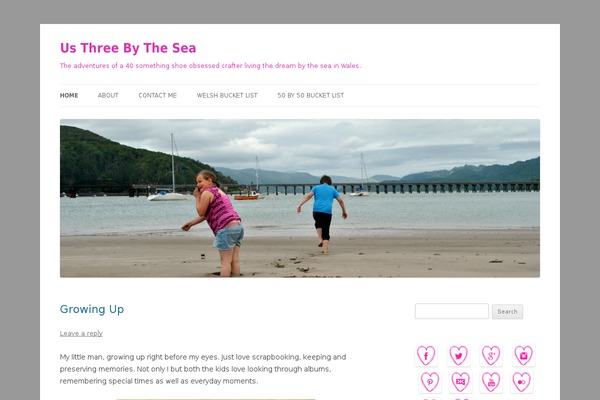Go to the Home menu item
This screenshot has width=600, height=400.
coord(69,95)
